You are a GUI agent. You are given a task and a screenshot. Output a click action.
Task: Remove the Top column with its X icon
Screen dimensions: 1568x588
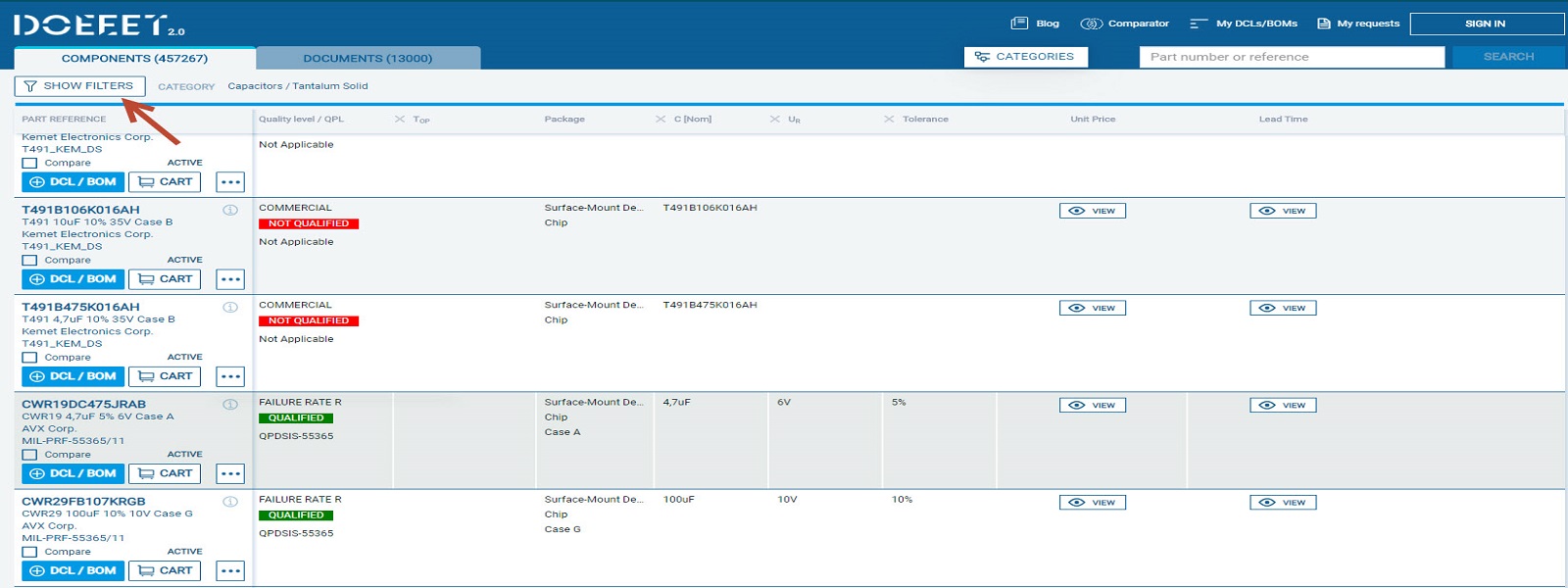(x=400, y=120)
